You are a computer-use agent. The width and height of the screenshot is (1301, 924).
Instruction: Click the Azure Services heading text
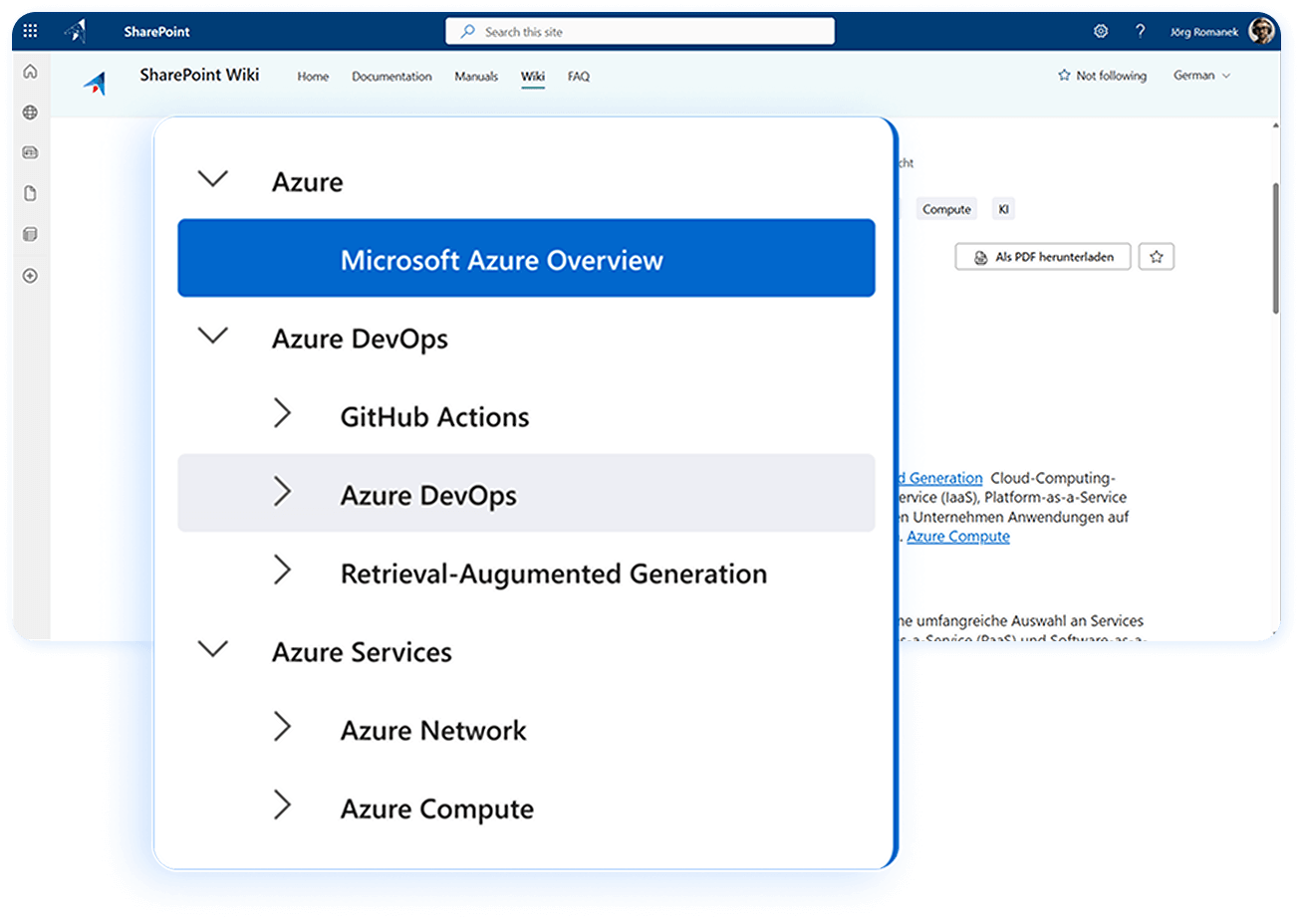tap(362, 652)
